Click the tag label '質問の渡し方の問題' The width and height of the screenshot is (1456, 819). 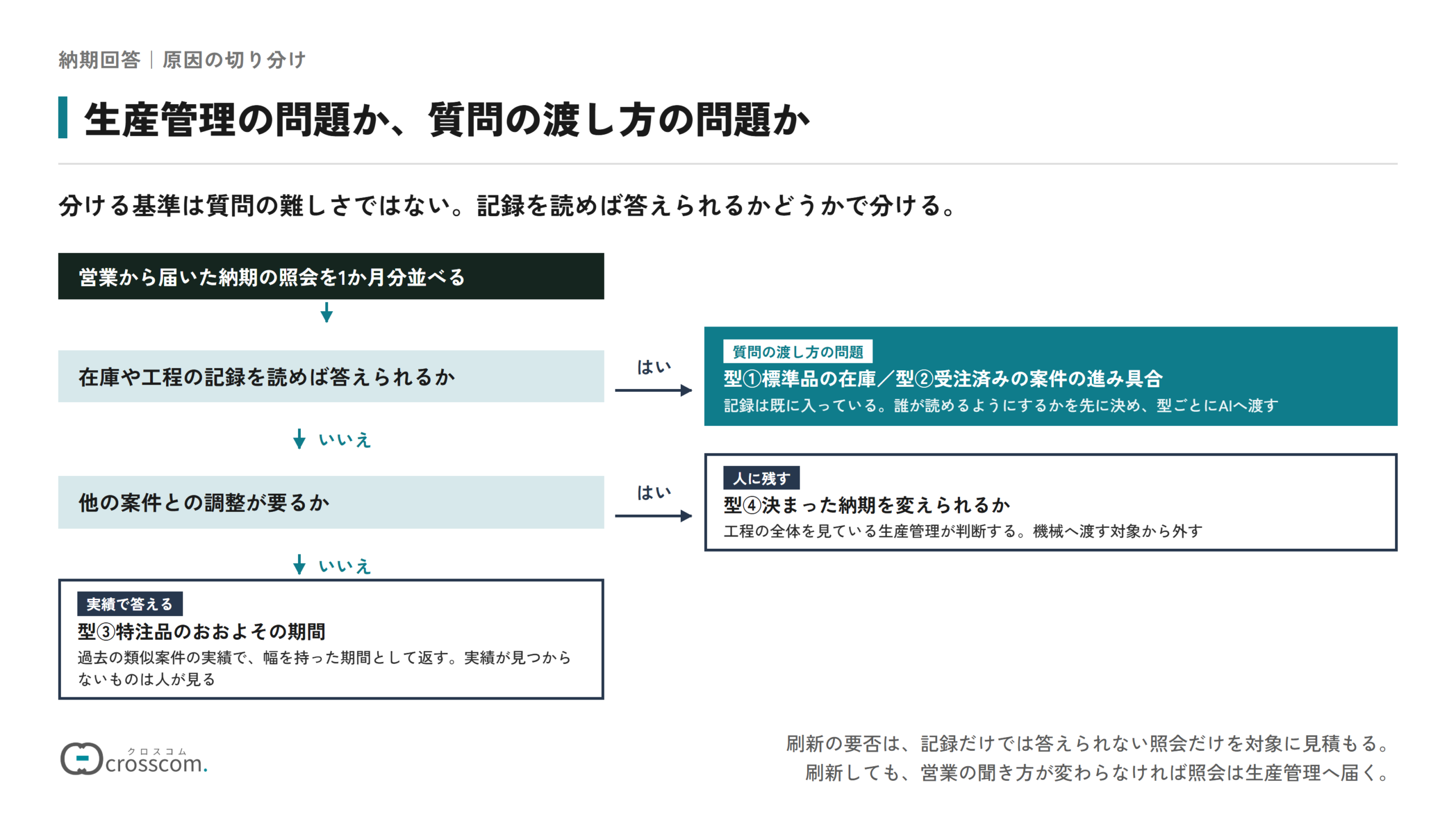click(x=797, y=351)
